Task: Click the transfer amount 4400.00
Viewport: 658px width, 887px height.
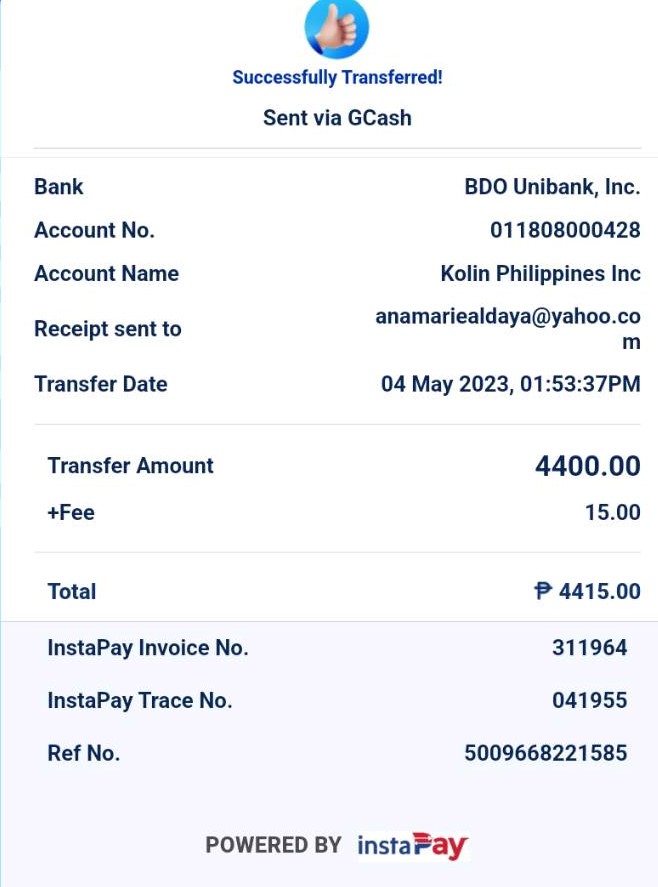Action: coord(587,466)
